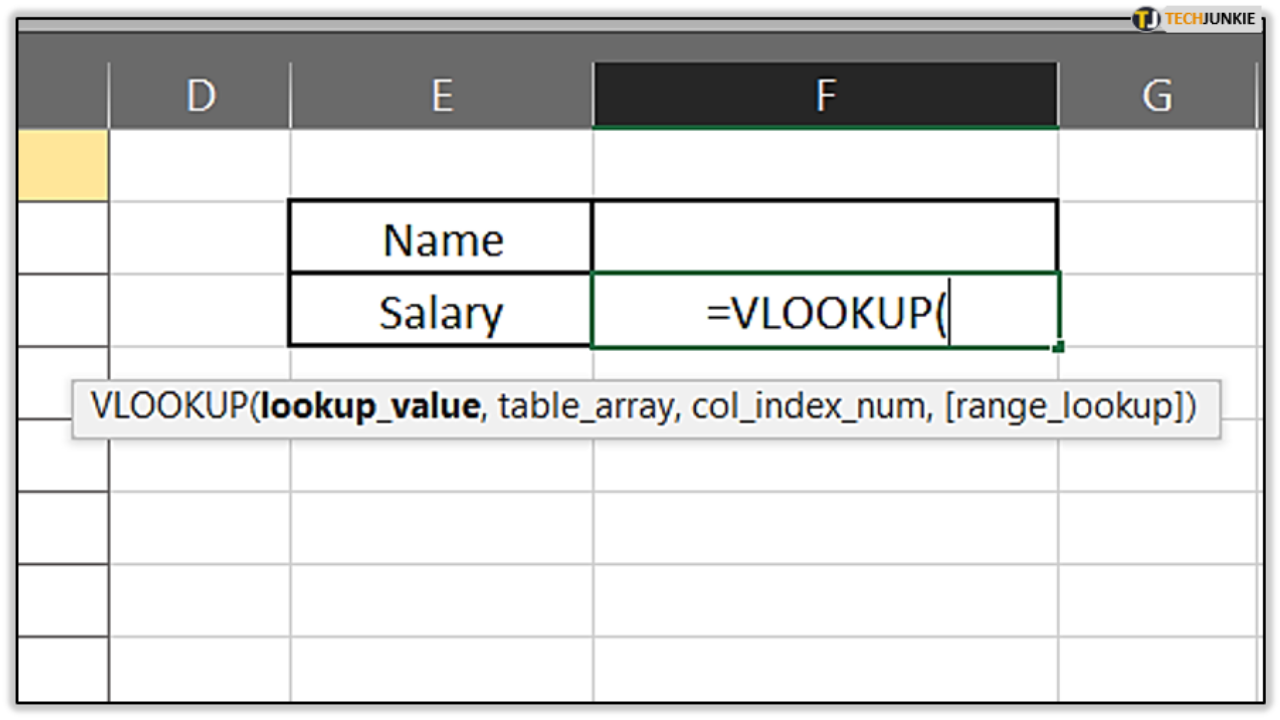Click the green fill handle on cell F3

[1057, 345]
